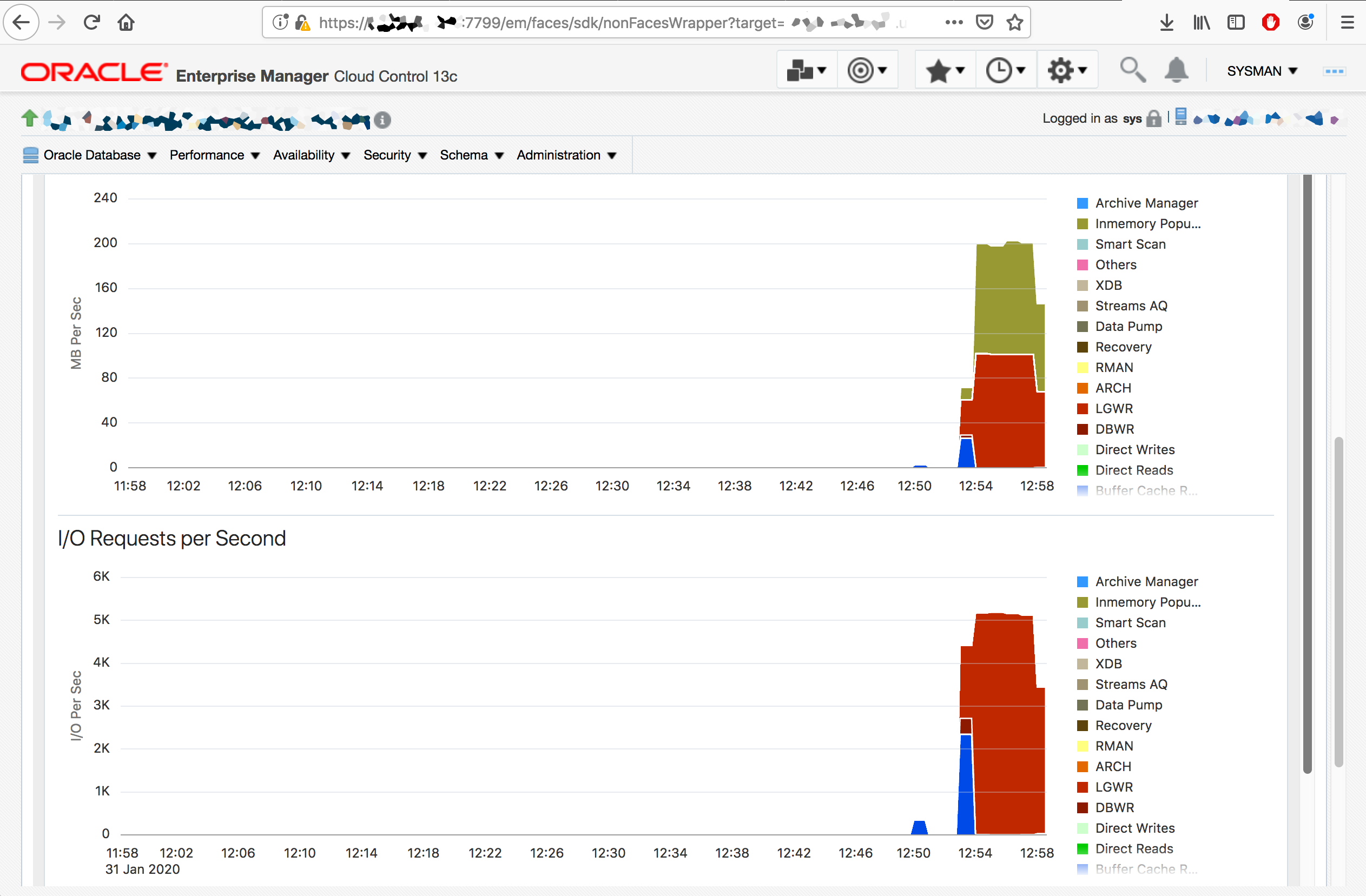
Task: Open page actions three-dot menu
Action: (954, 22)
